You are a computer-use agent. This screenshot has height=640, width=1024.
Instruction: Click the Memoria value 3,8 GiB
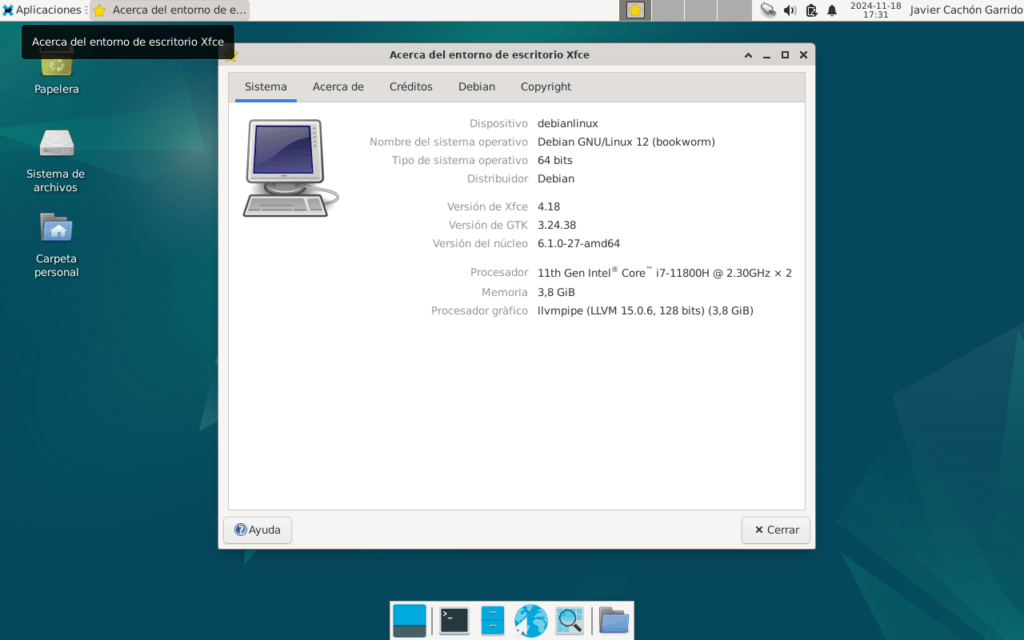[x=556, y=292]
